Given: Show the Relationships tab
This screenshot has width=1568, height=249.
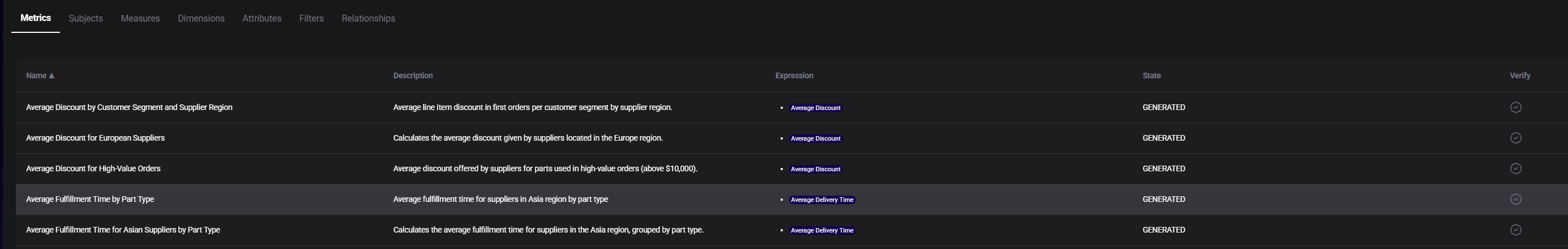Looking at the screenshot, I should coord(369,18).
